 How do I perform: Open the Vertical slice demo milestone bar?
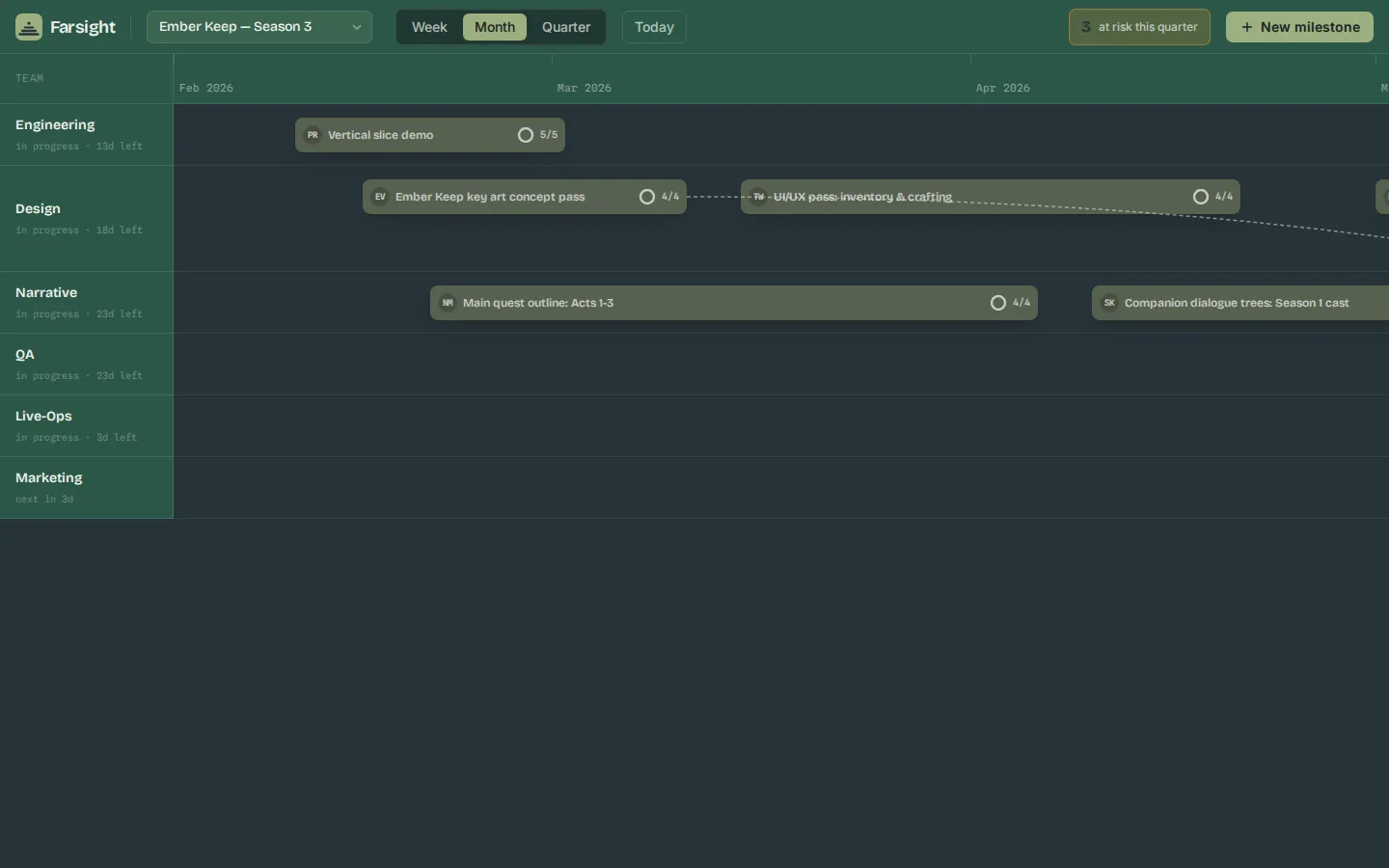pyautogui.click(x=430, y=135)
